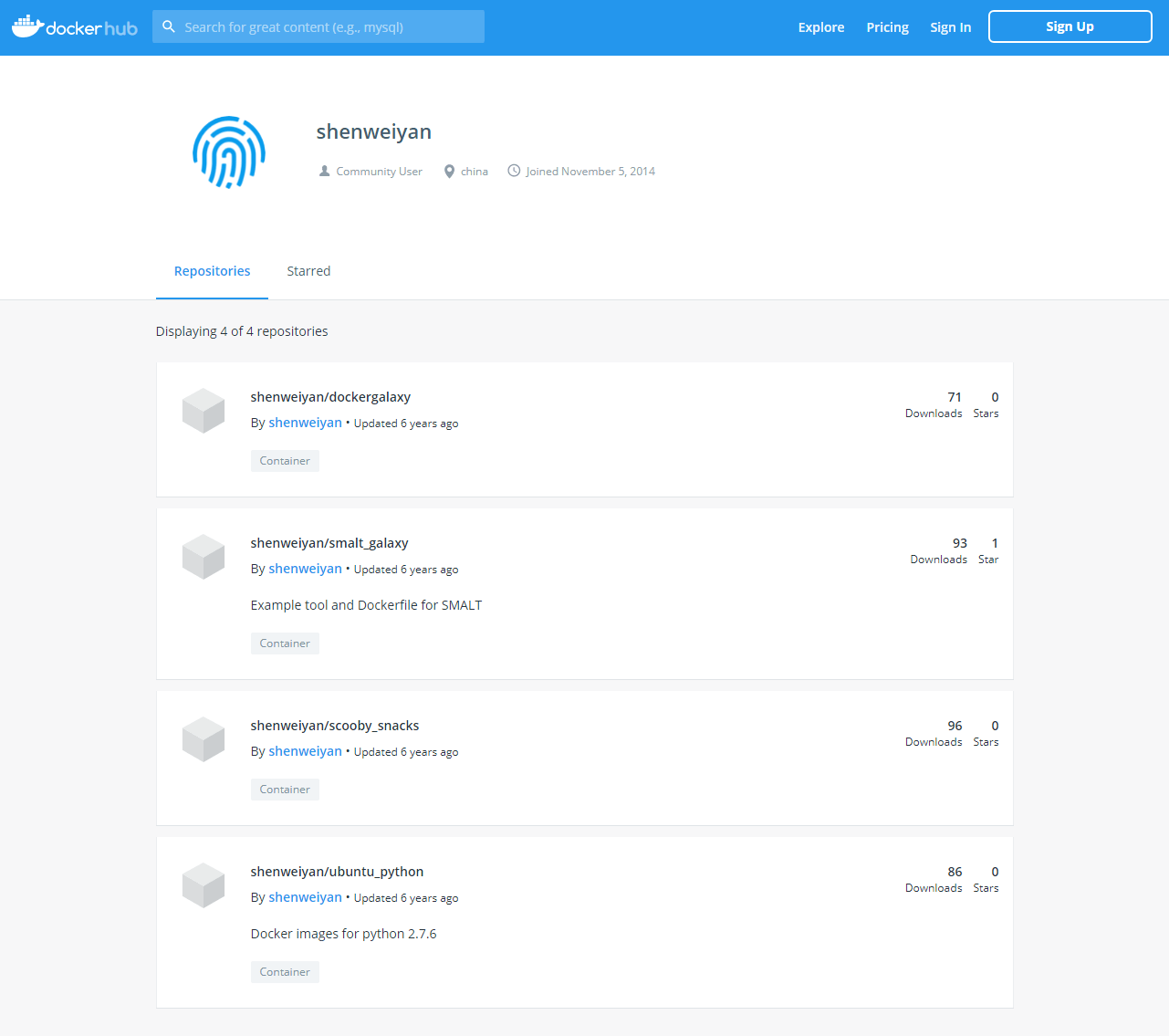Click 'Updated 6 years ago' on smalt_galaxy card
The height and width of the screenshot is (1036, 1169).
406,570
